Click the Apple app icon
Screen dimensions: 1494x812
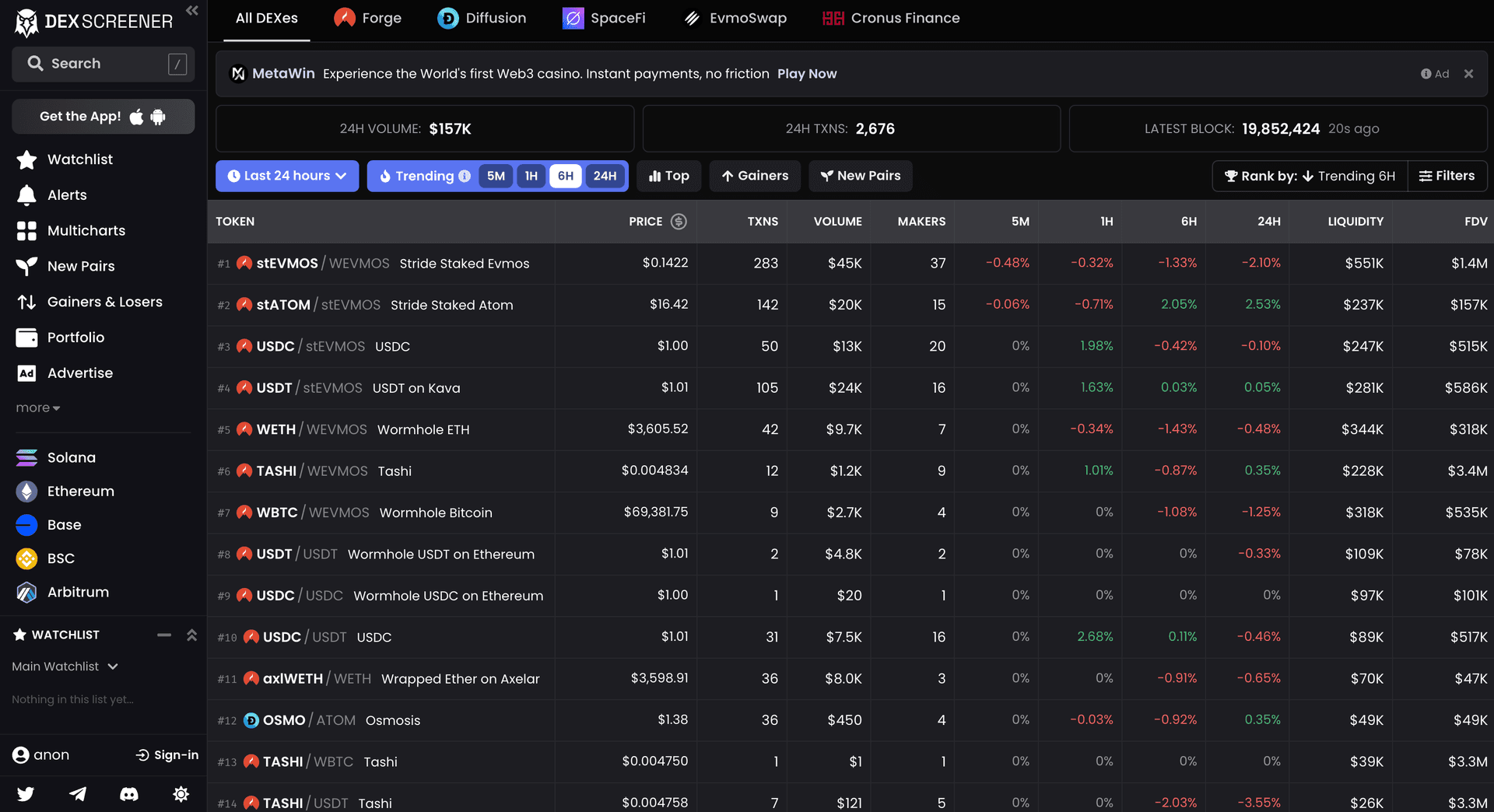click(x=137, y=117)
